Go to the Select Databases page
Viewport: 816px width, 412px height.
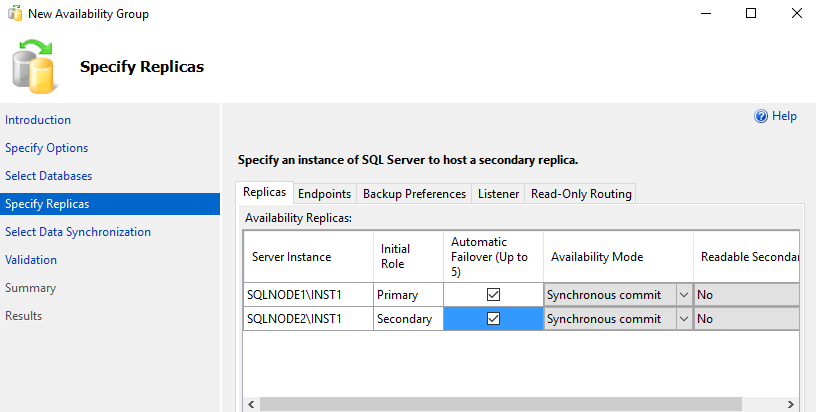coord(48,176)
